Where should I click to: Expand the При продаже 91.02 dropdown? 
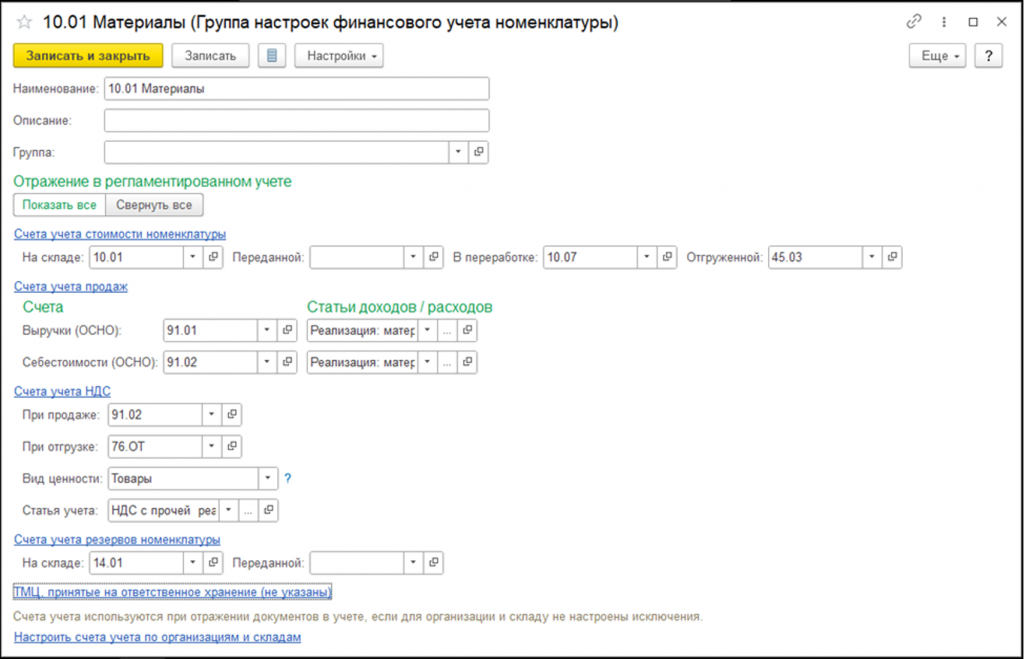point(212,414)
